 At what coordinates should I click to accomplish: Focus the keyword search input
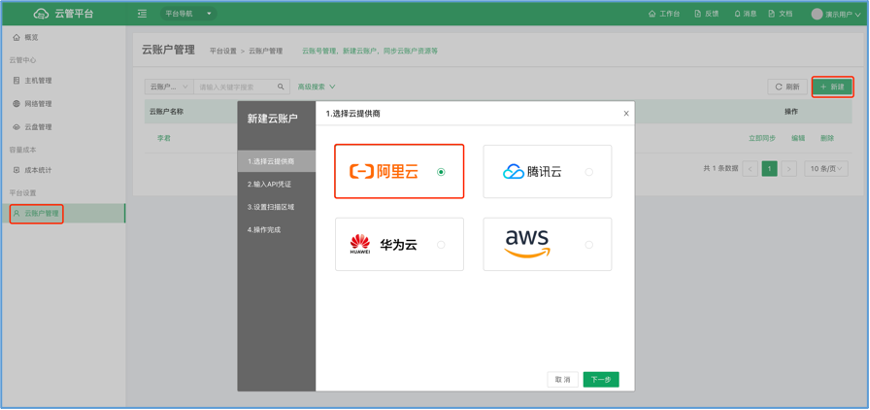click(236, 87)
